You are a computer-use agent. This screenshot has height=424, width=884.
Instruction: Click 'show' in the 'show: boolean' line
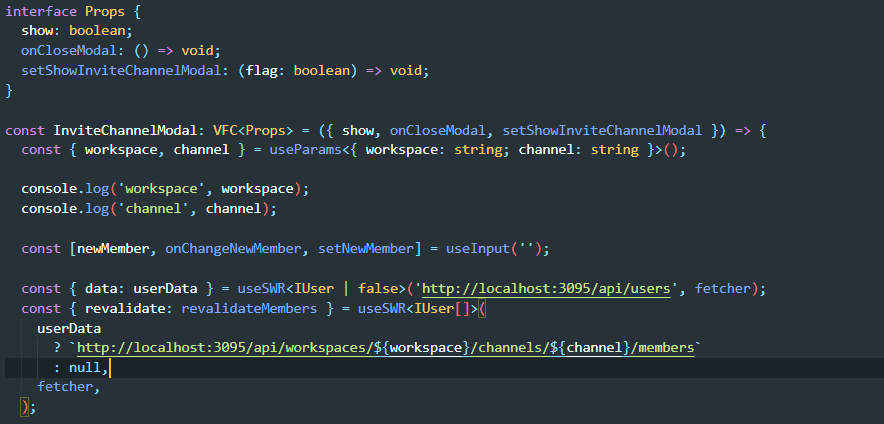tap(37, 31)
